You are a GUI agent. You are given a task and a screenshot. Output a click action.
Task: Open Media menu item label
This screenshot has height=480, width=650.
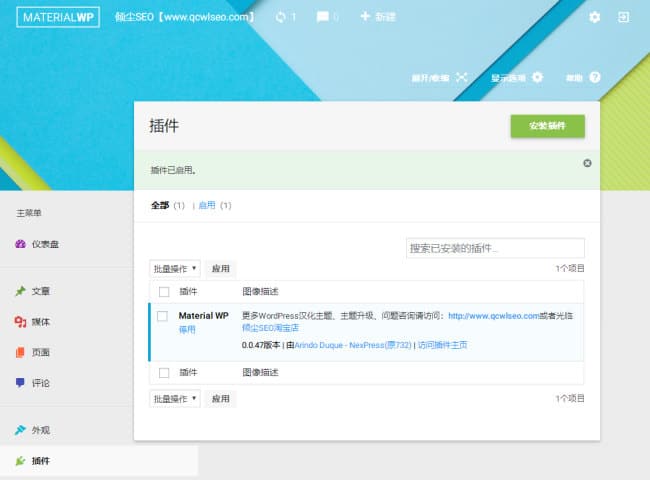point(41,322)
